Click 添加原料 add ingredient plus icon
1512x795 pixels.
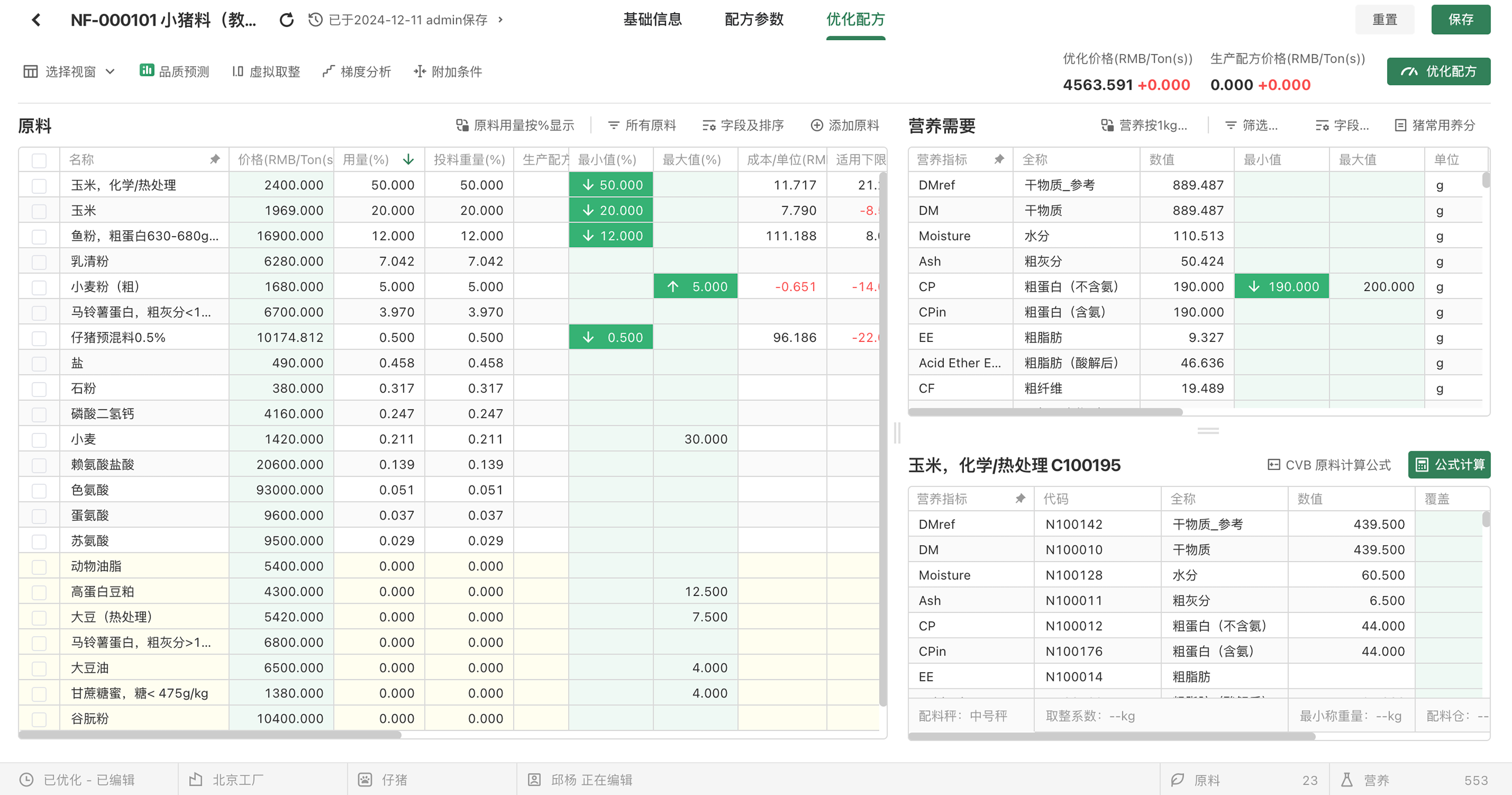[x=817, y=125]
